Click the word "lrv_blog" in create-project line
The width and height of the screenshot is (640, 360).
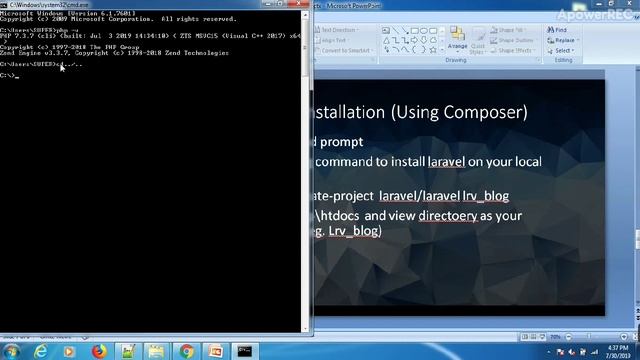point(486,196)
